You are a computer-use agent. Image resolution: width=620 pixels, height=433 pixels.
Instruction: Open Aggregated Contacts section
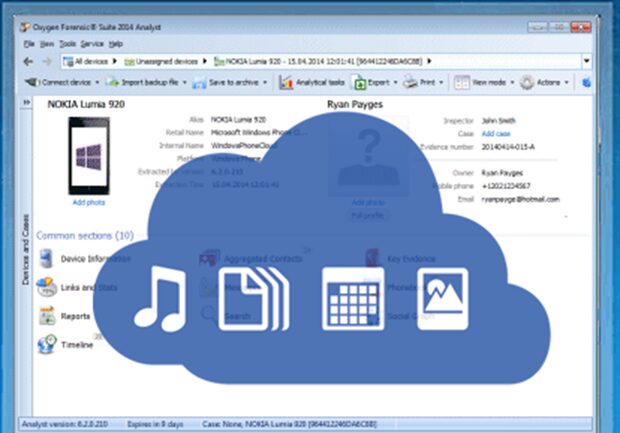click(x=251, y=259)
